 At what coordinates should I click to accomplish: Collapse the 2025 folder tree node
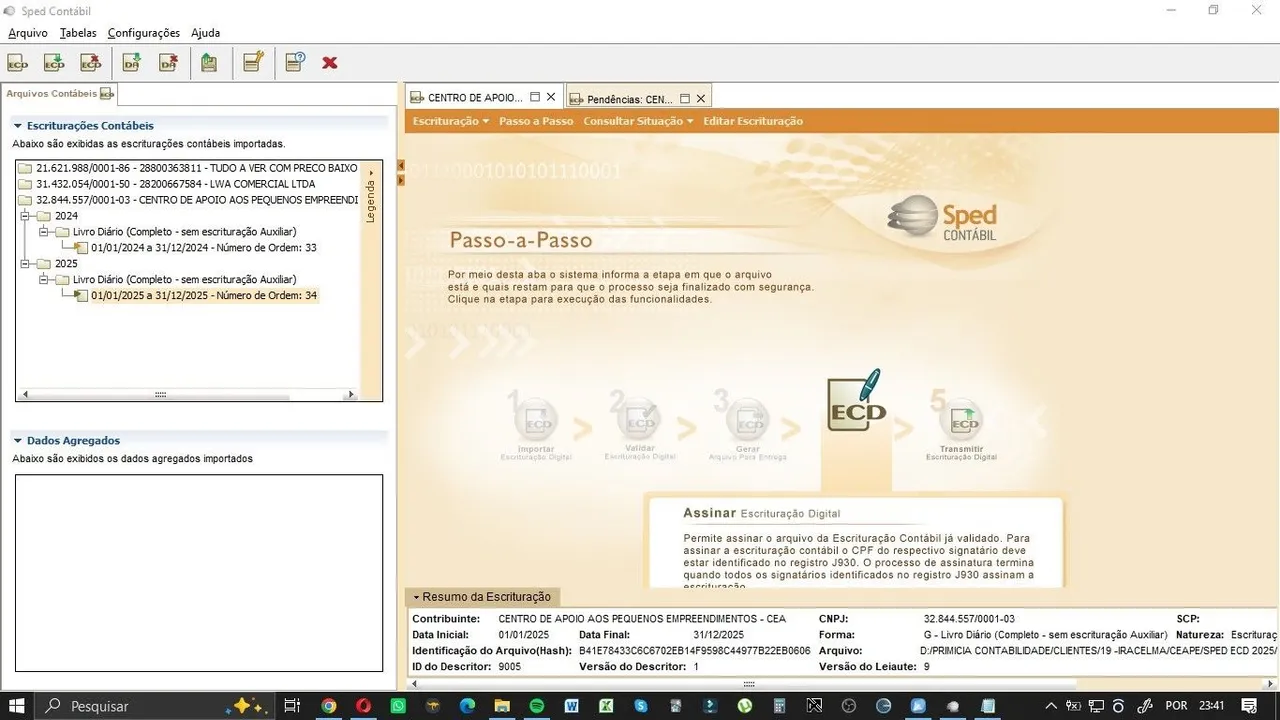26,264
